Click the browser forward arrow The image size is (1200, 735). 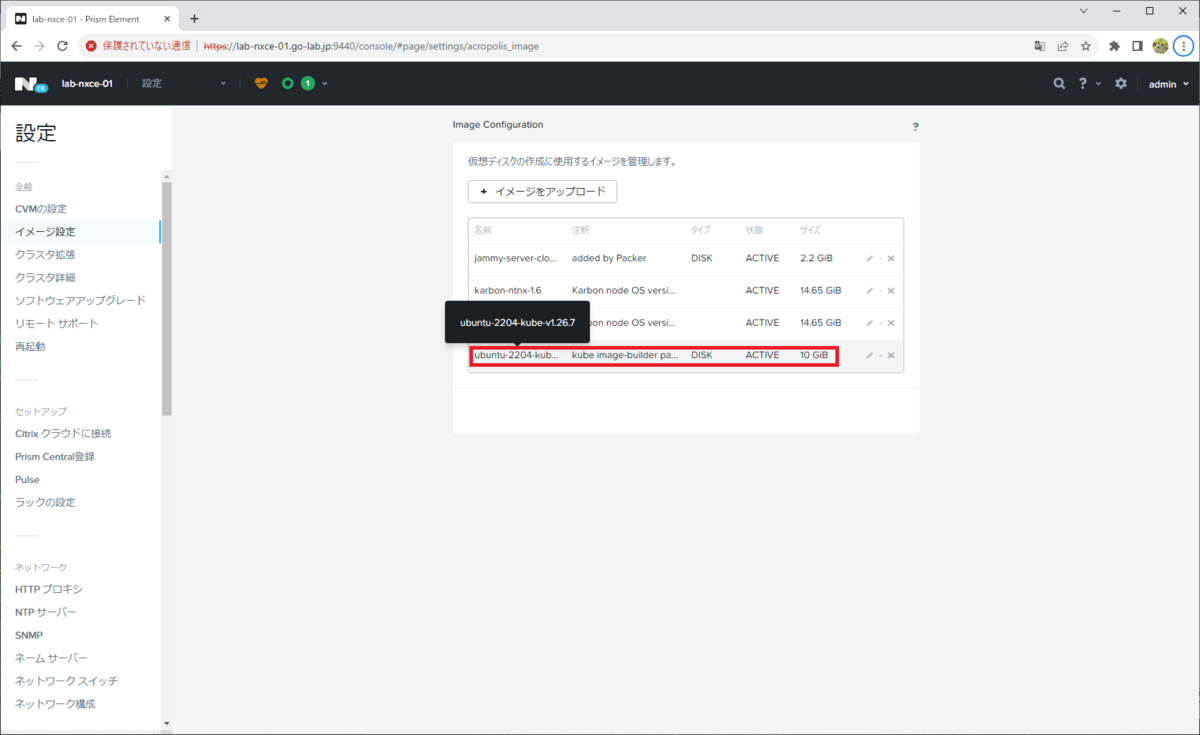39,46
